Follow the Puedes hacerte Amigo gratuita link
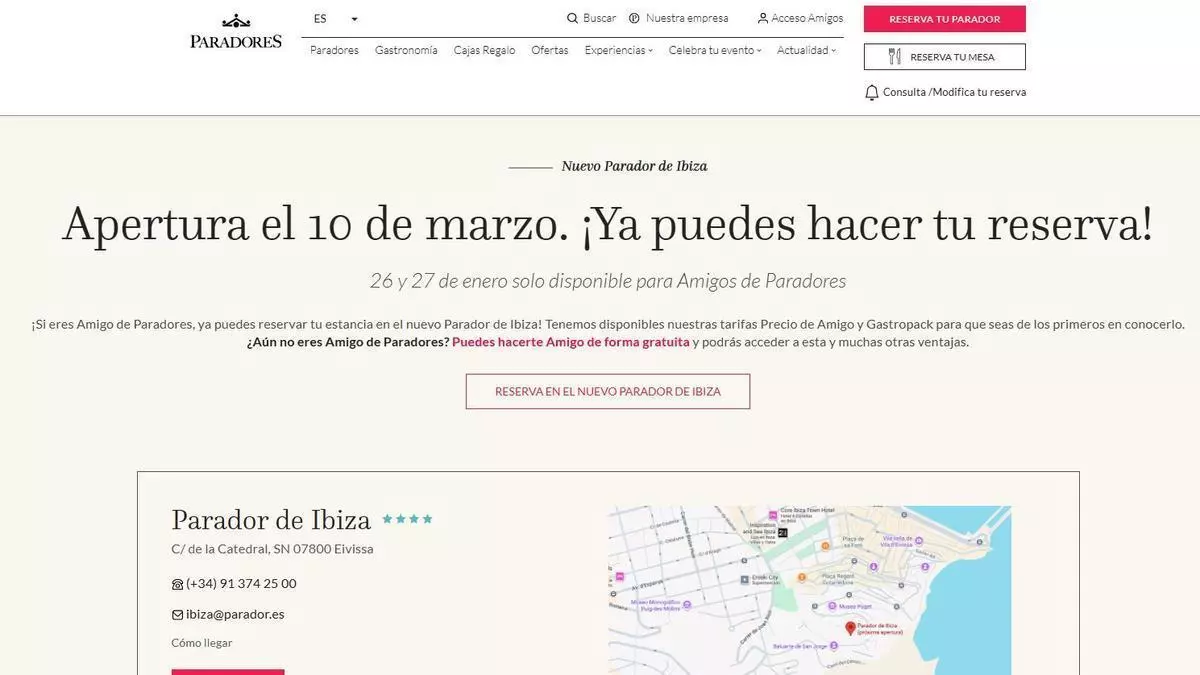Screen dimensions: 1200x675 (570, 342)
